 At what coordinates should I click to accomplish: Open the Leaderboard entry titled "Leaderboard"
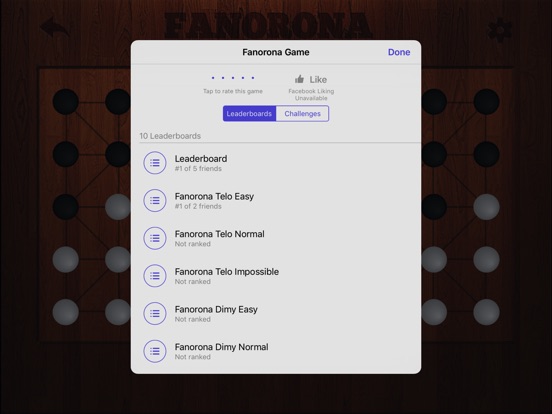pyautogui.click(x=276, y=163)
